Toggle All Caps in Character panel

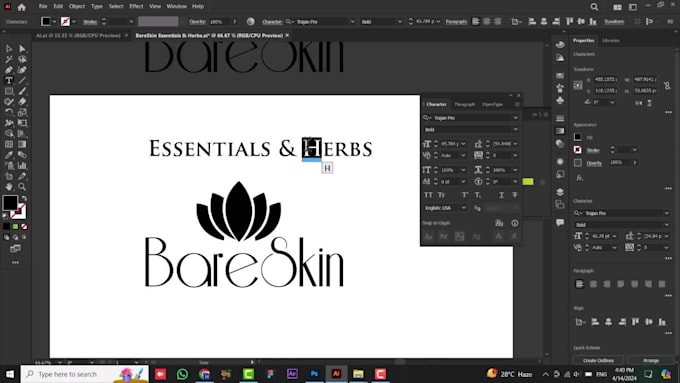(428, 195)
